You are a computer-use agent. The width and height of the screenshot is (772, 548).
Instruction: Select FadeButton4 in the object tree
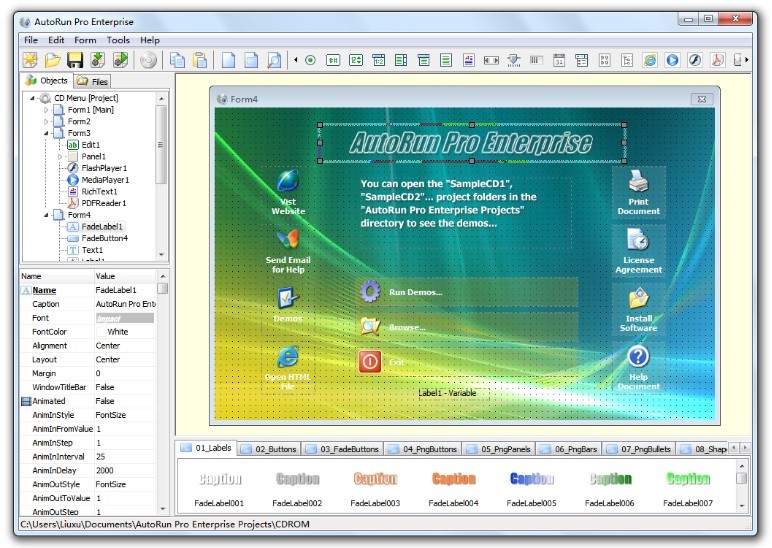[x=104, y=238]
